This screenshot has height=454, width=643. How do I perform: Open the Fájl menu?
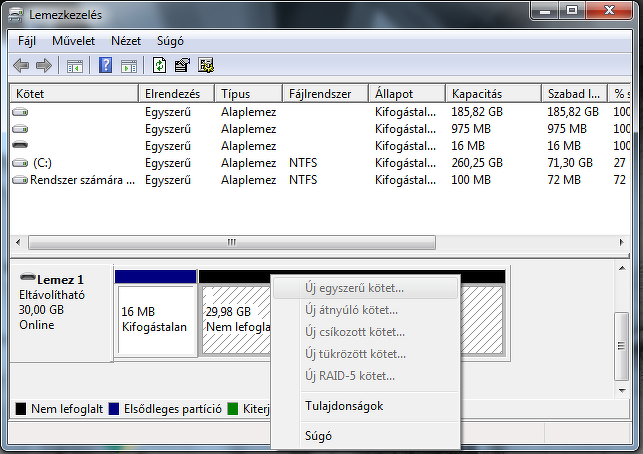[x=27, y=41]
